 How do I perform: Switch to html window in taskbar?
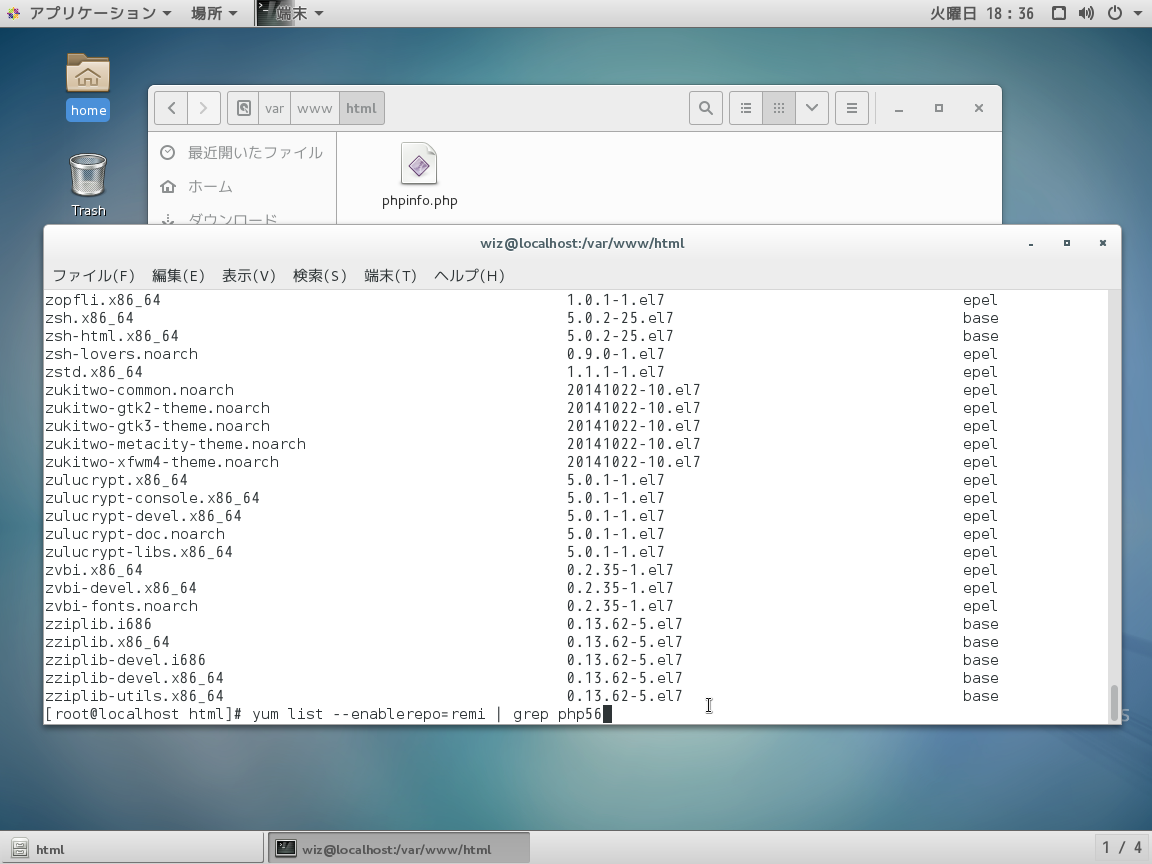[132, 849]
